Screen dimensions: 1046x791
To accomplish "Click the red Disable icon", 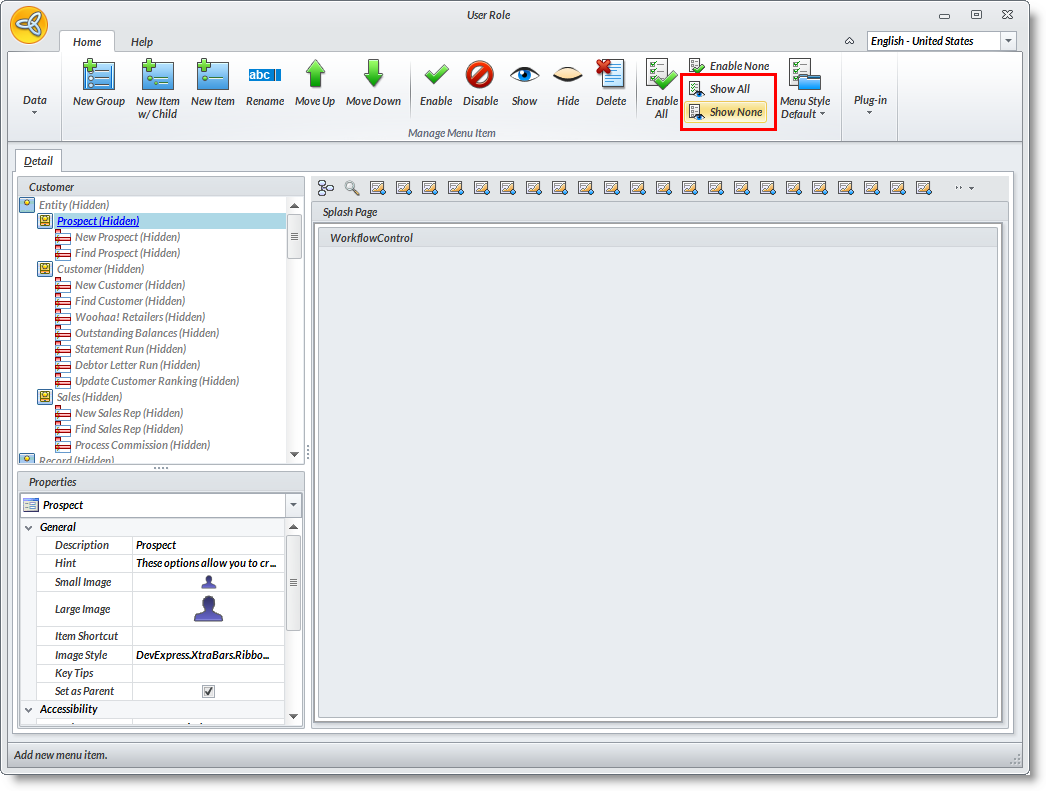I will pos(480,76).
